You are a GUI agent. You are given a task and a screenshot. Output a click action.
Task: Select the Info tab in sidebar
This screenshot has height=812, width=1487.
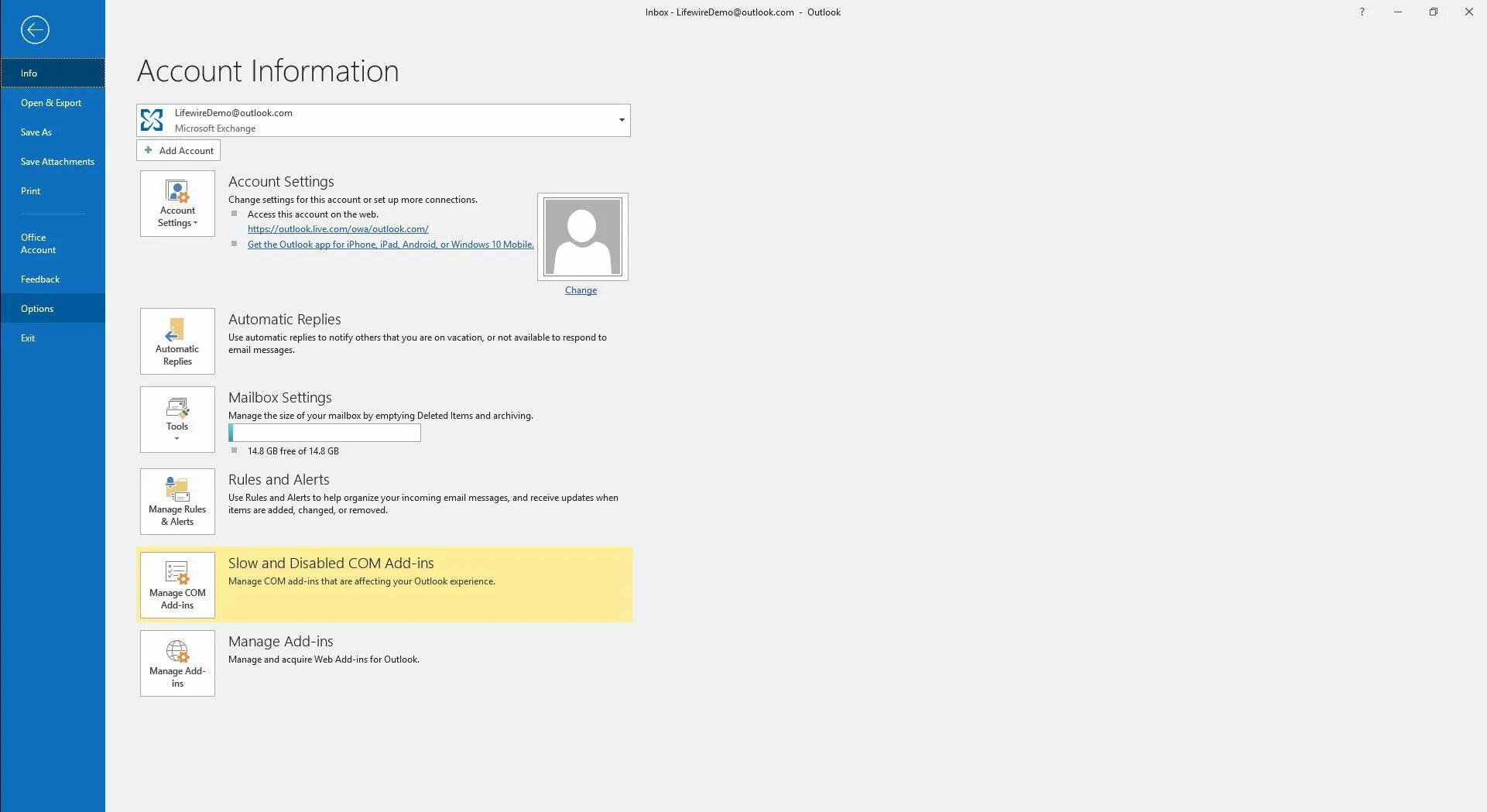[x=53, y=74]
